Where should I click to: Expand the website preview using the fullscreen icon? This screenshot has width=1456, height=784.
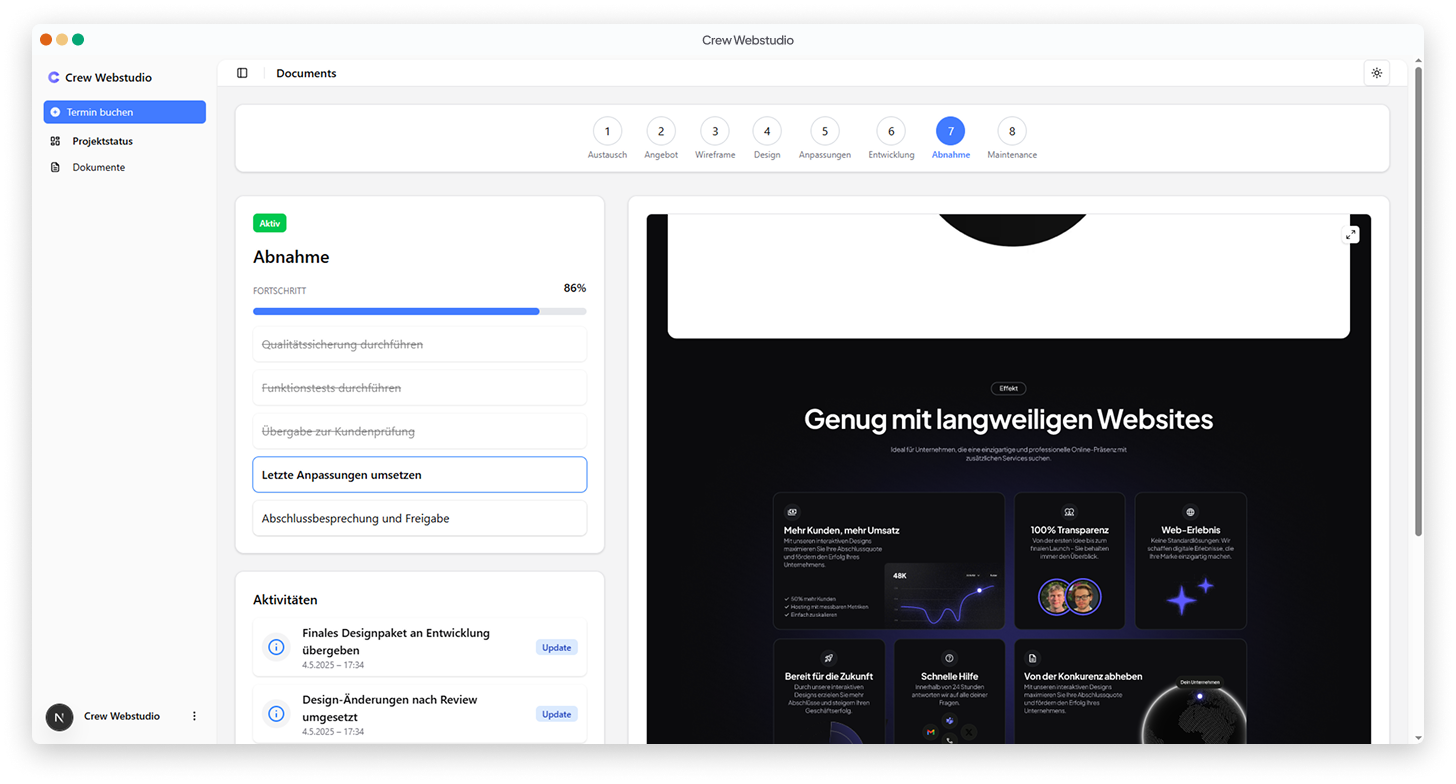(1350, 234)
